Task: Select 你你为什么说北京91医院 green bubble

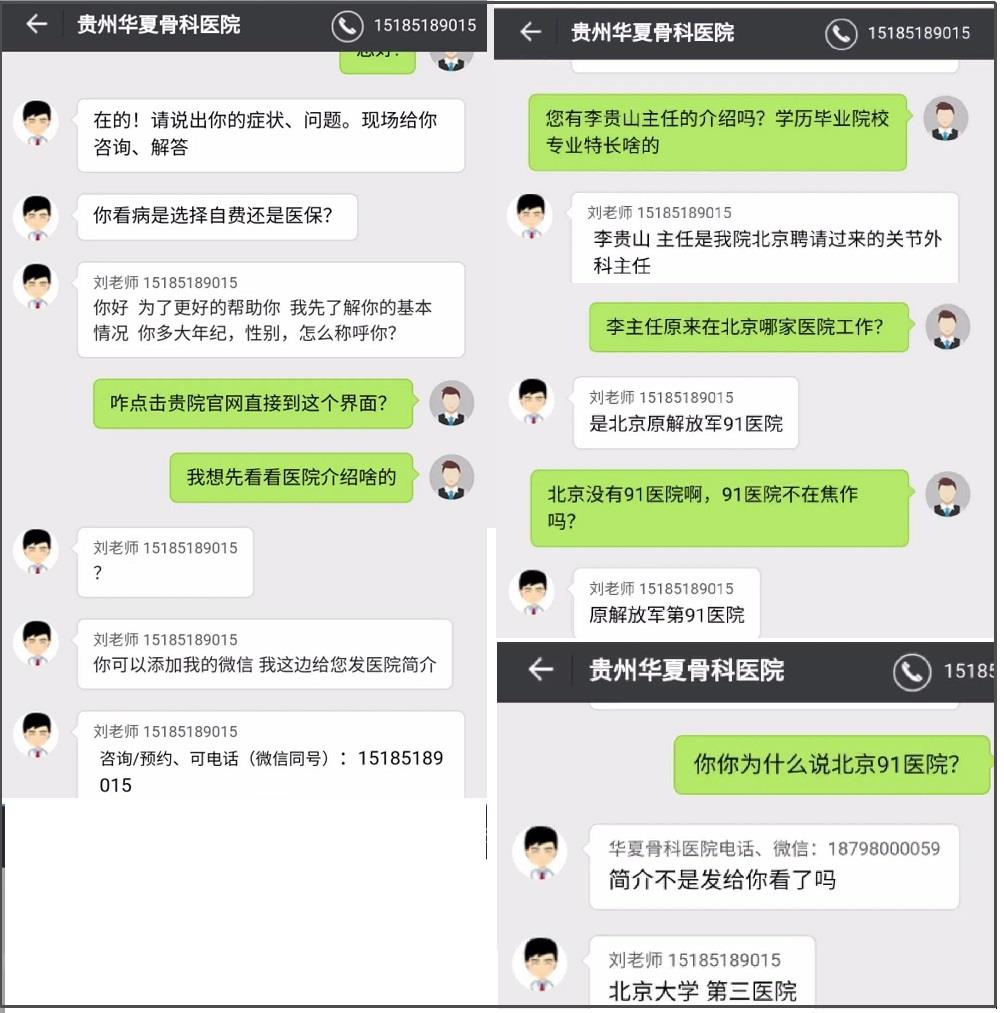Action: (831, 764)
